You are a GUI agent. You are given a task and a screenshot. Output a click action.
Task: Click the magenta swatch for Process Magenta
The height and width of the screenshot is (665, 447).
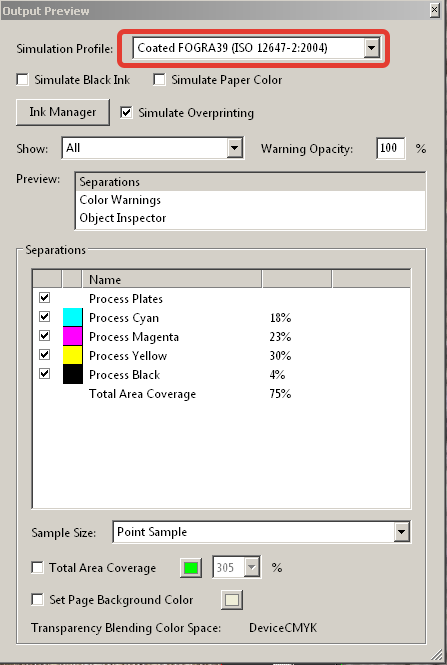click(73, 336)
